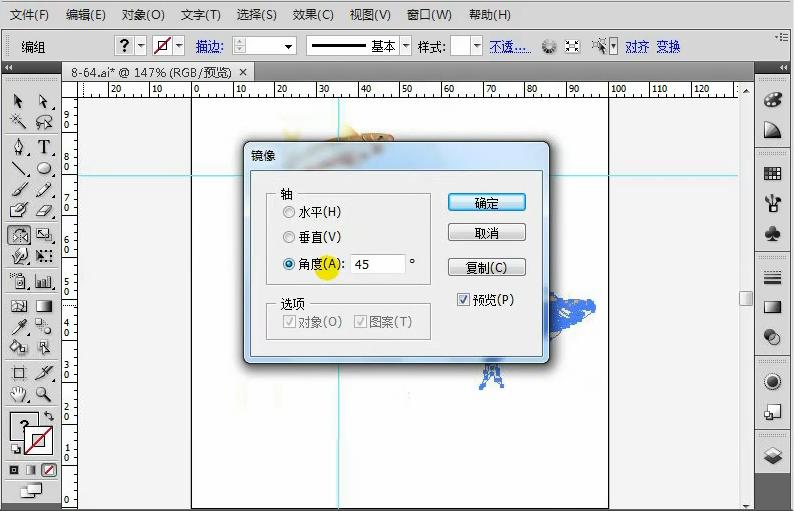Set paint mode to Color in toolbox
The width and height of the screenshot is (794, 511).
pyautogui.click(x=14, y=470)
